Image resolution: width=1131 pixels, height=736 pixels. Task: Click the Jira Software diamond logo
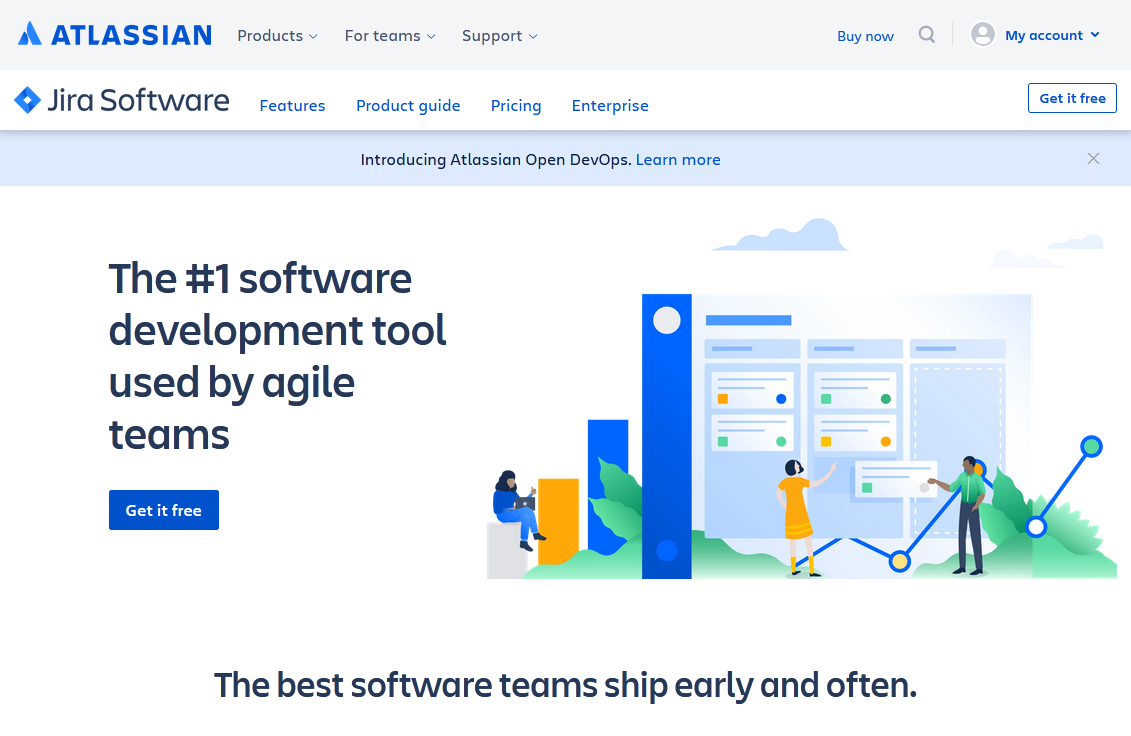click(x=27, y=100)
